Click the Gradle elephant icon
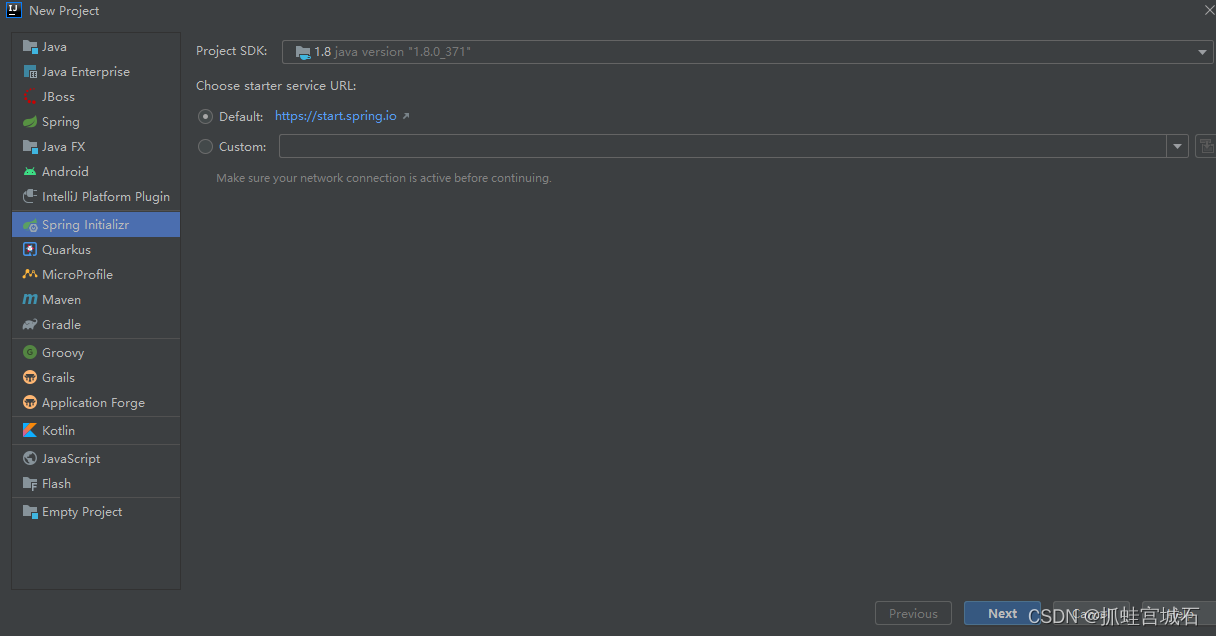Image resolution: width=1216 pixels, height=636 pixels. (31, 324)
